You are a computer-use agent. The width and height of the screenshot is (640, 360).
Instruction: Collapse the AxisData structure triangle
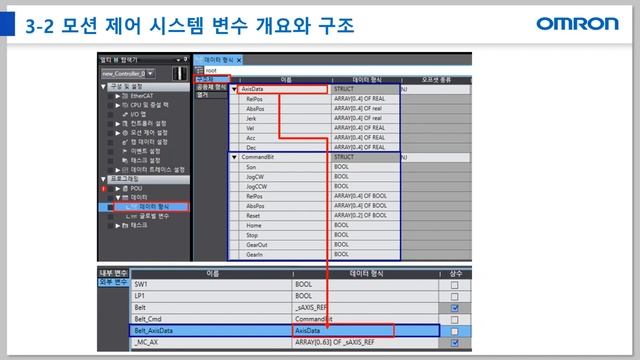(x=234, y=89)
